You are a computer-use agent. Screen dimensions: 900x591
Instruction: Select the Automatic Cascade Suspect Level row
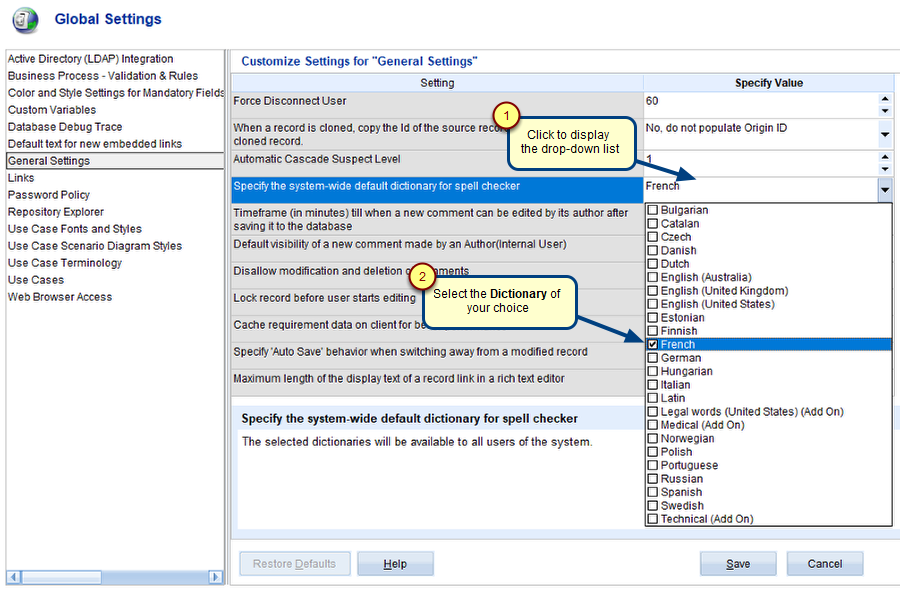pos(437,164)
